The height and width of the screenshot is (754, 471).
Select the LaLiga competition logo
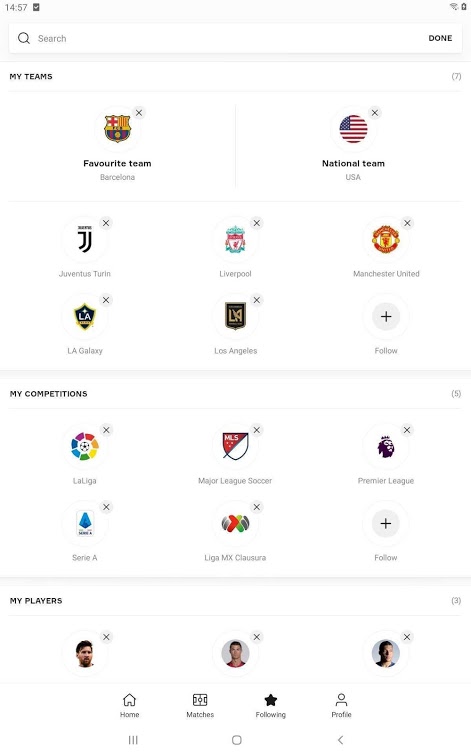[85, 446]
